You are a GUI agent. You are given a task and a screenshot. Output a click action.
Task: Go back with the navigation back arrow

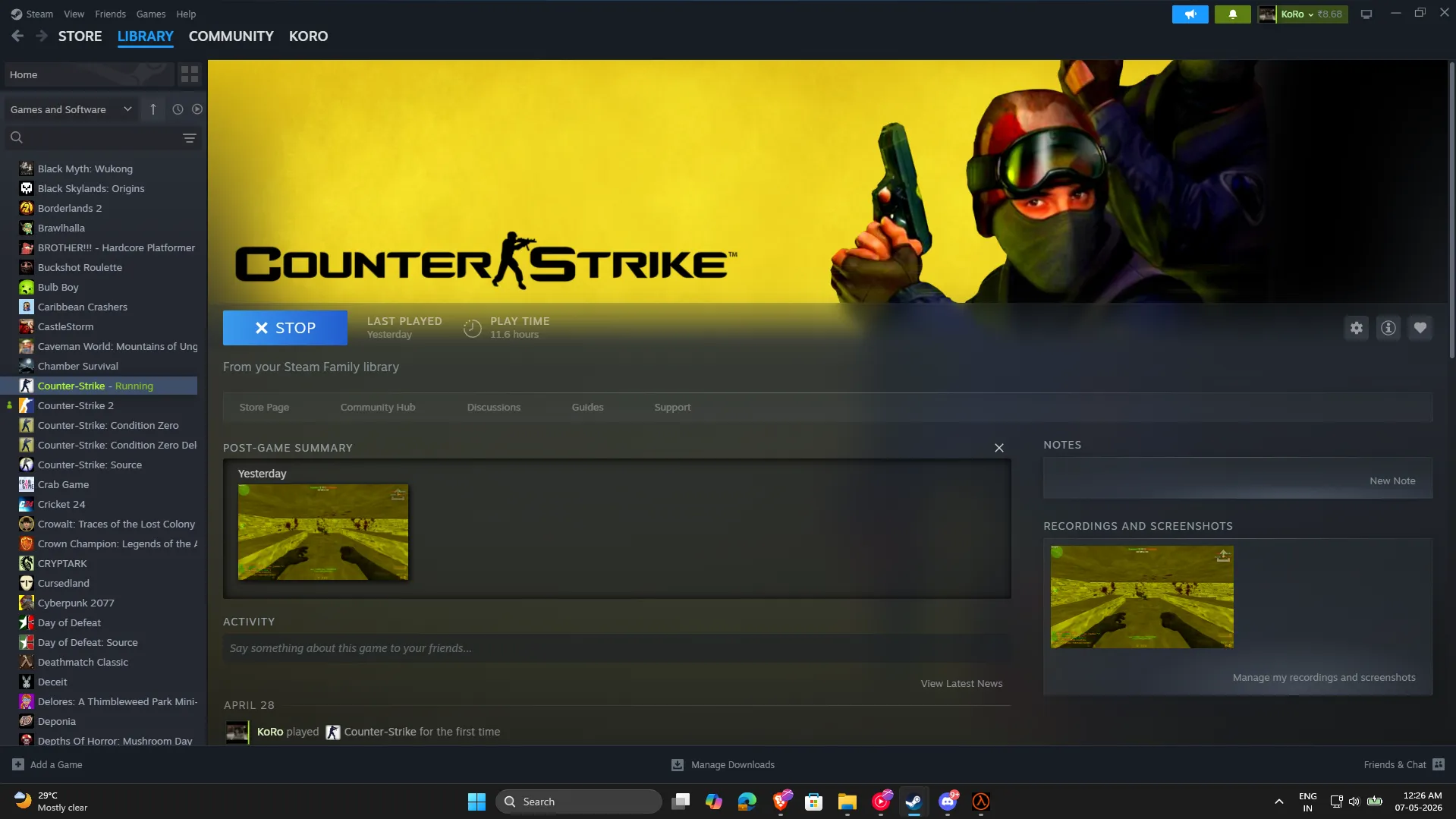(x=17, y=36)
